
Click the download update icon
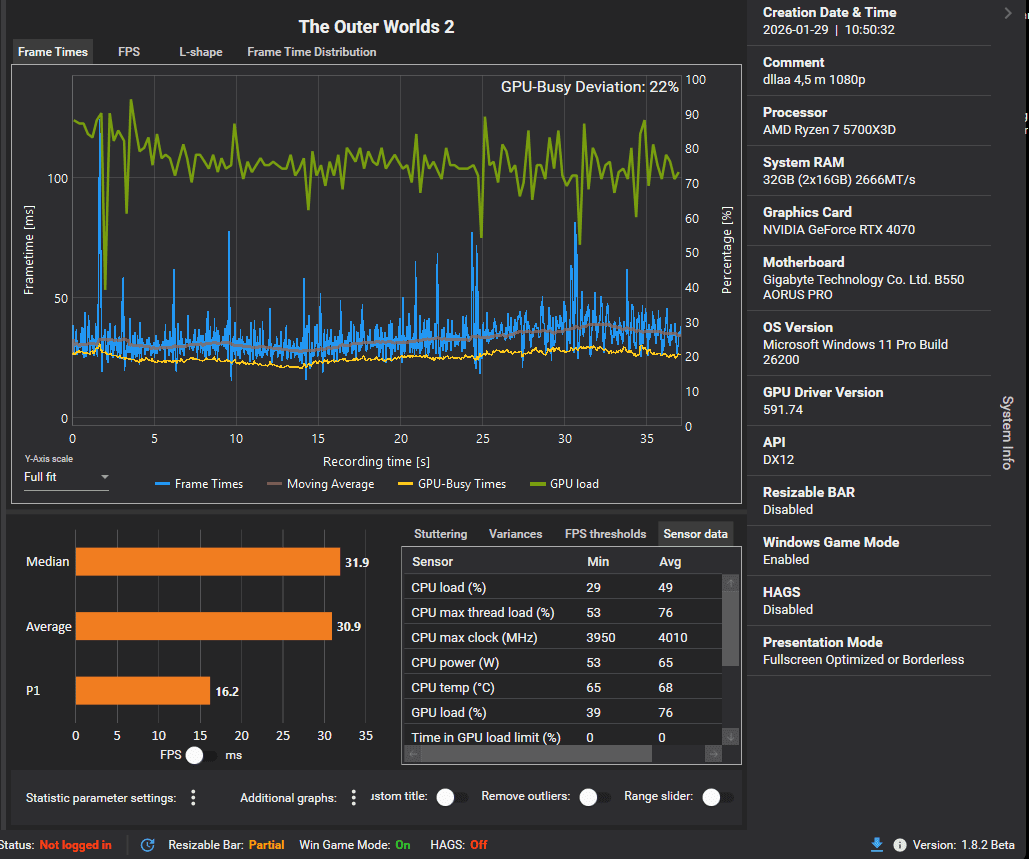pyautogui.click(x=877, y=845)
